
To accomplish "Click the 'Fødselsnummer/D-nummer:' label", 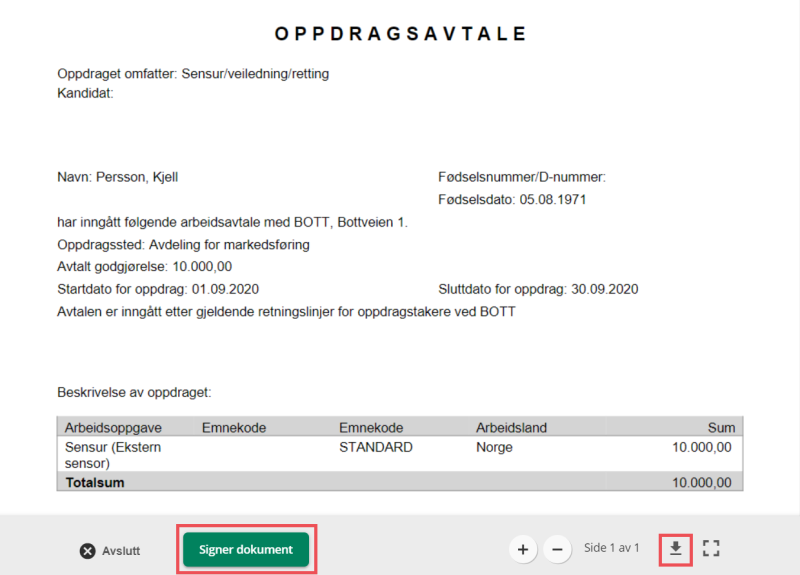I will coord(522,177).
